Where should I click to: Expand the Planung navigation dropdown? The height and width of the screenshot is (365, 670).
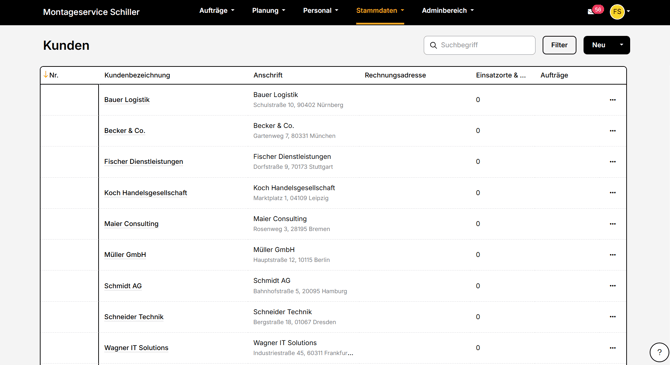pyautogui.click(x=268, y=11)
